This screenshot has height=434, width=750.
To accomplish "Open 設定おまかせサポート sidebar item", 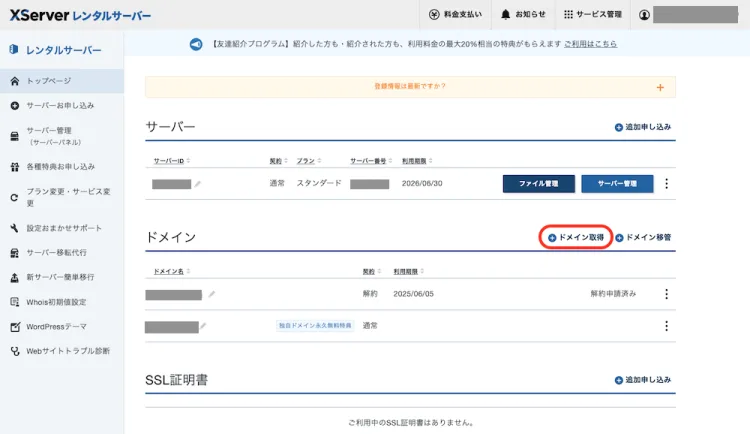I will click(62, 228).
